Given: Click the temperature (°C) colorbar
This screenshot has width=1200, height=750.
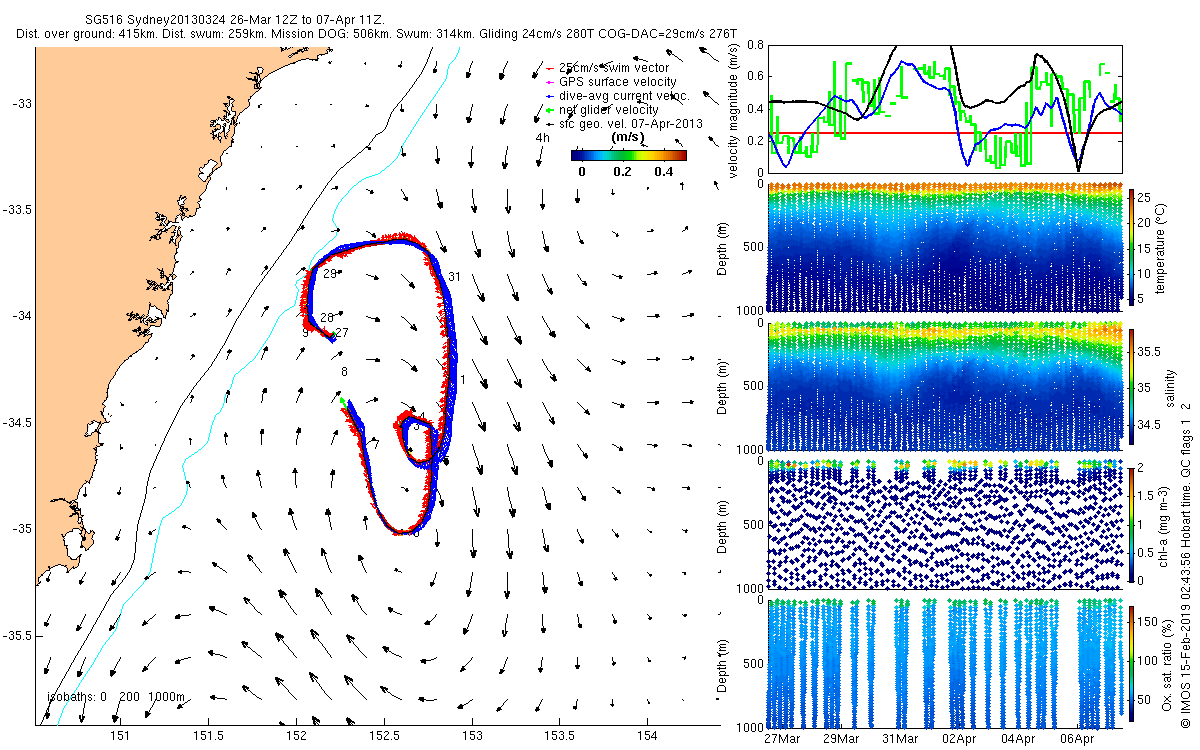Looking at the screenshot, I should [1132, 247].
